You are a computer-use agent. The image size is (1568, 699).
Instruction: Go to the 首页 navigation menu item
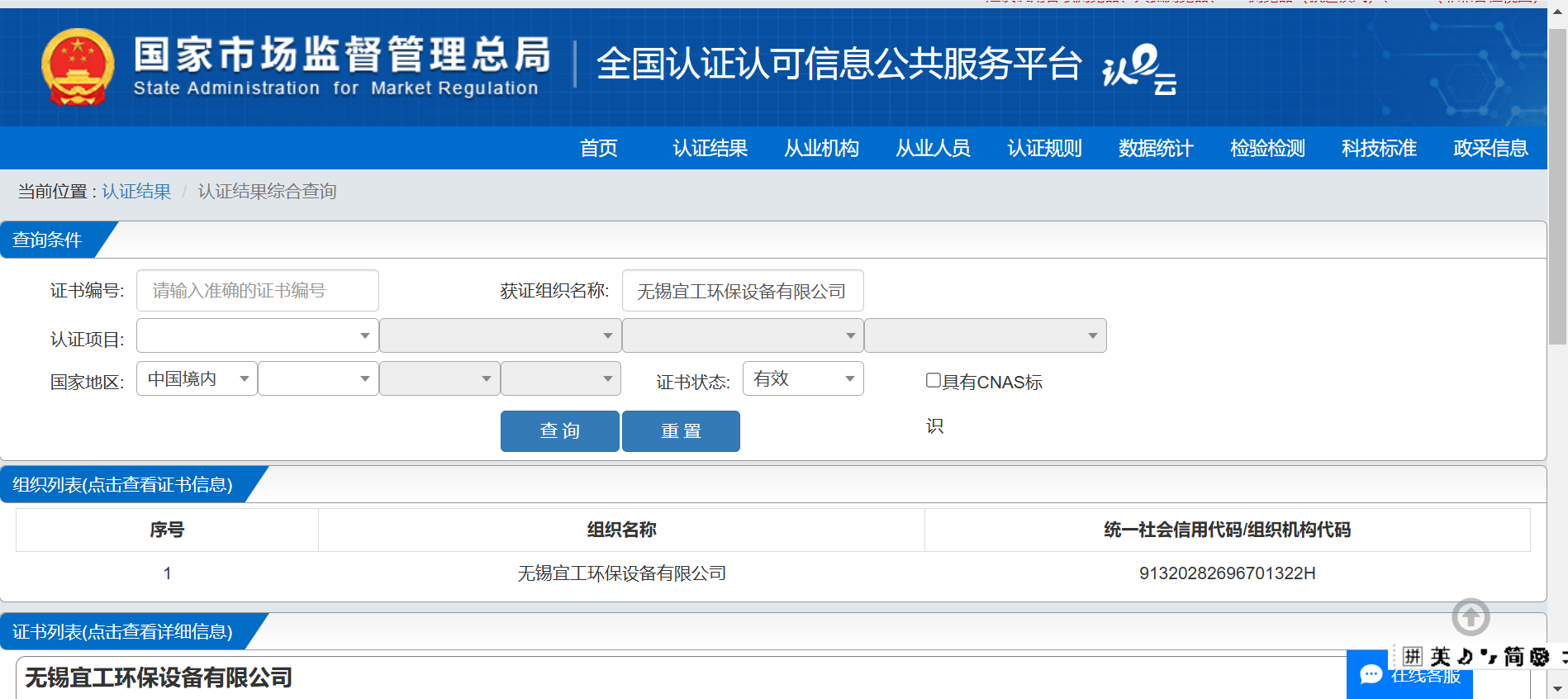click(x=598, y=148)
